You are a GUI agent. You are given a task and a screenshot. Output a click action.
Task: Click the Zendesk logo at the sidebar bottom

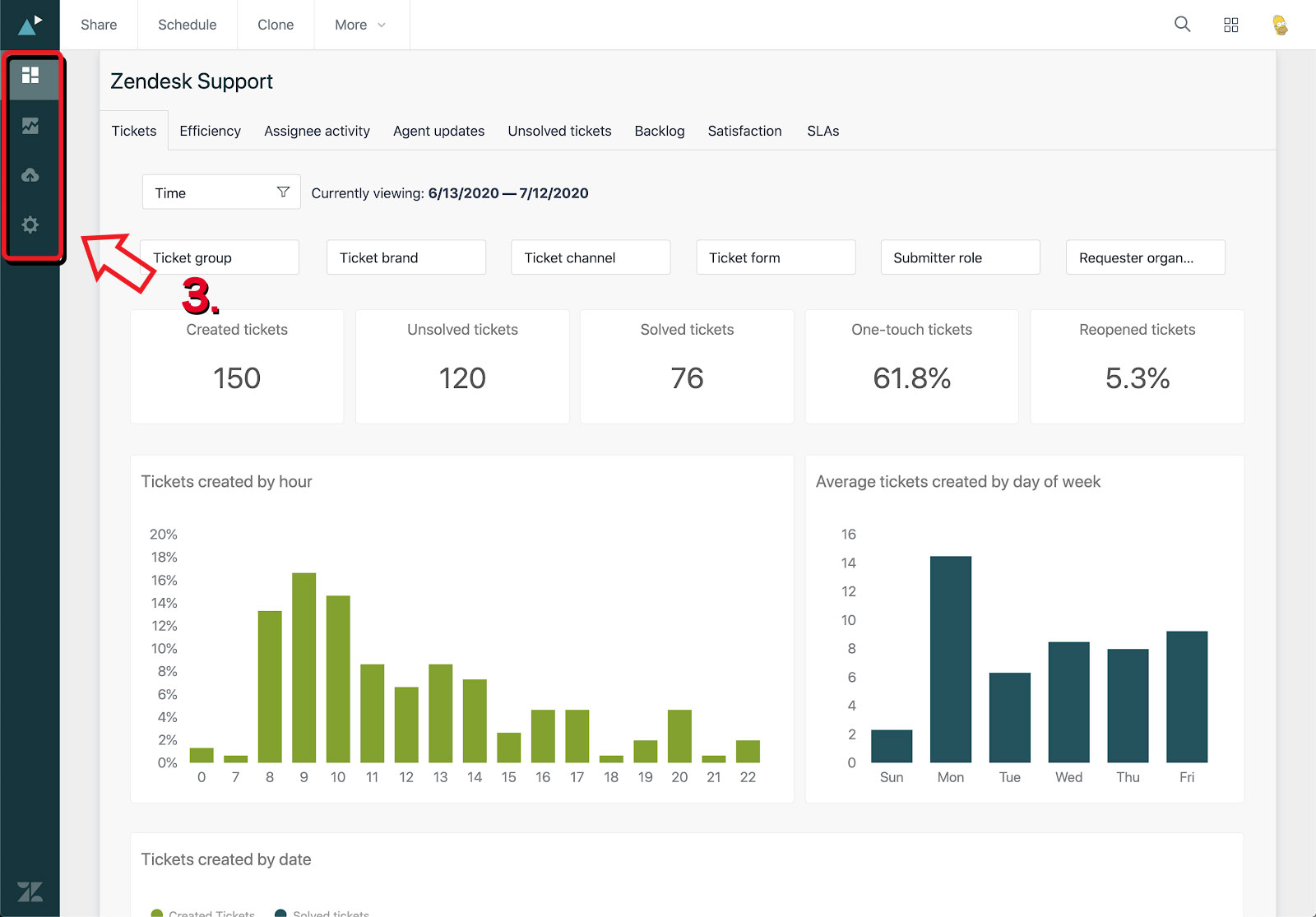pos(31,892)
